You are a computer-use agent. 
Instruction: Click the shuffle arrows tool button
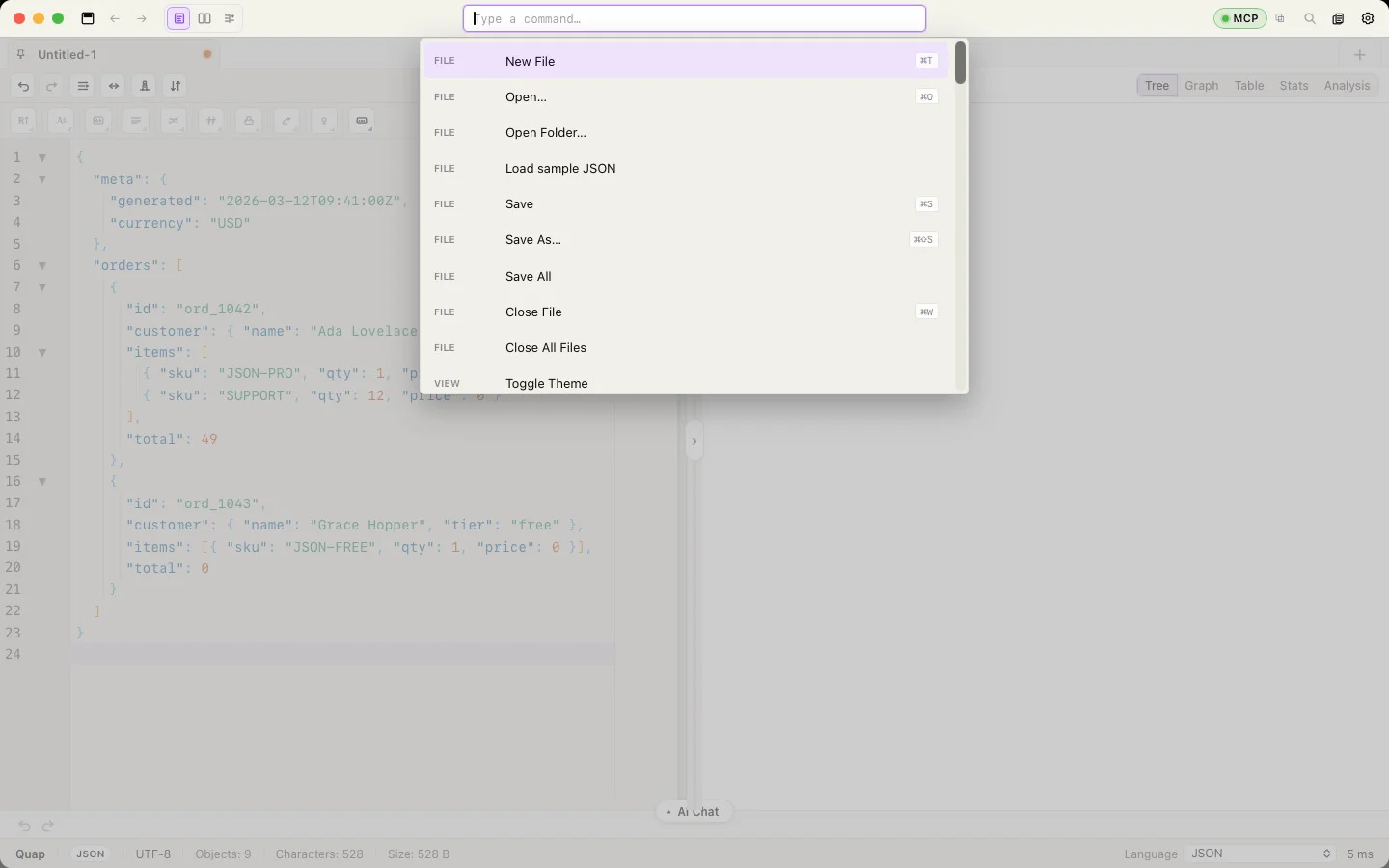click(x=174, y=121)
